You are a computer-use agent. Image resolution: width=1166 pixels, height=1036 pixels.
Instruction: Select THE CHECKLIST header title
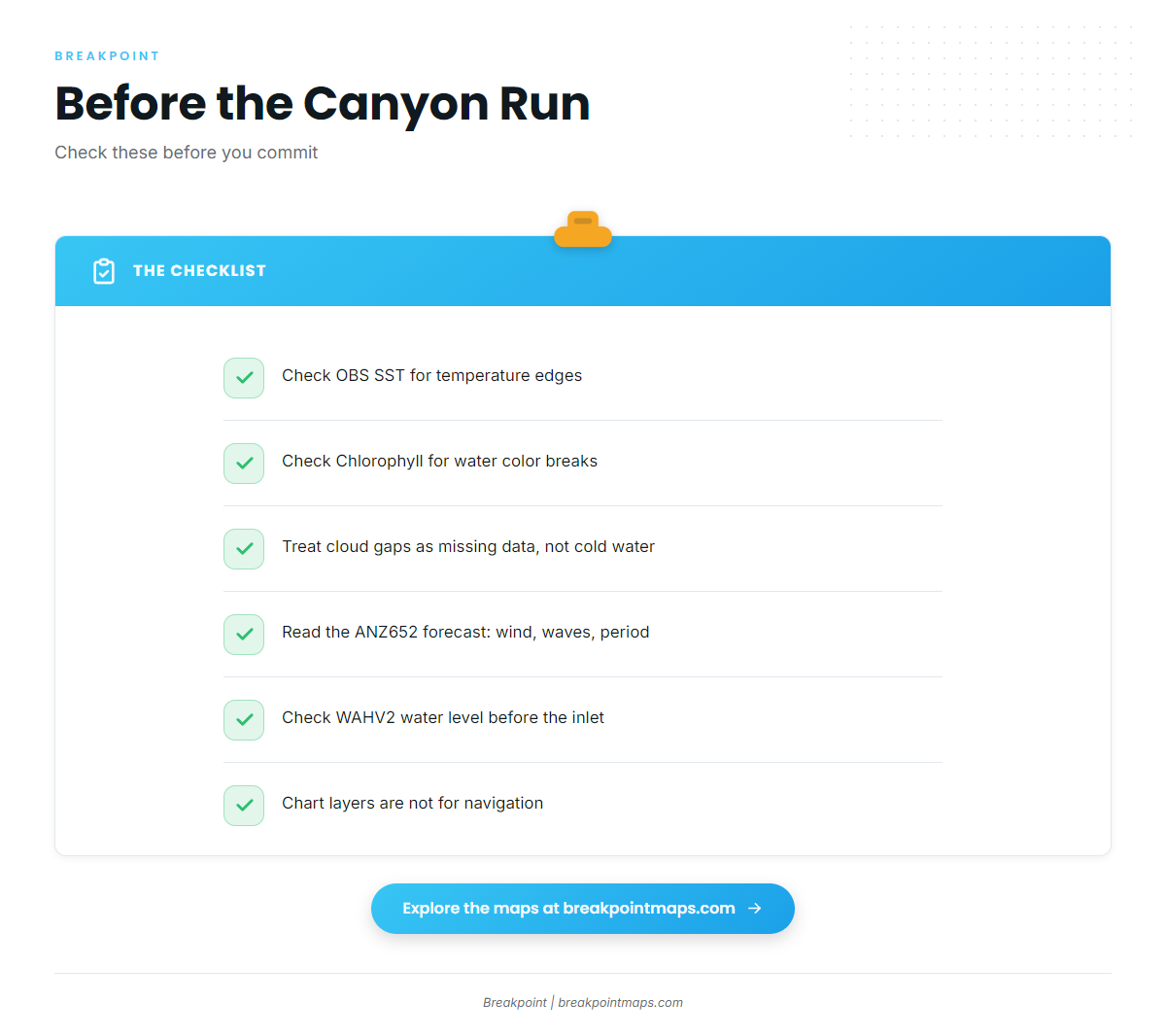point(199,271)
